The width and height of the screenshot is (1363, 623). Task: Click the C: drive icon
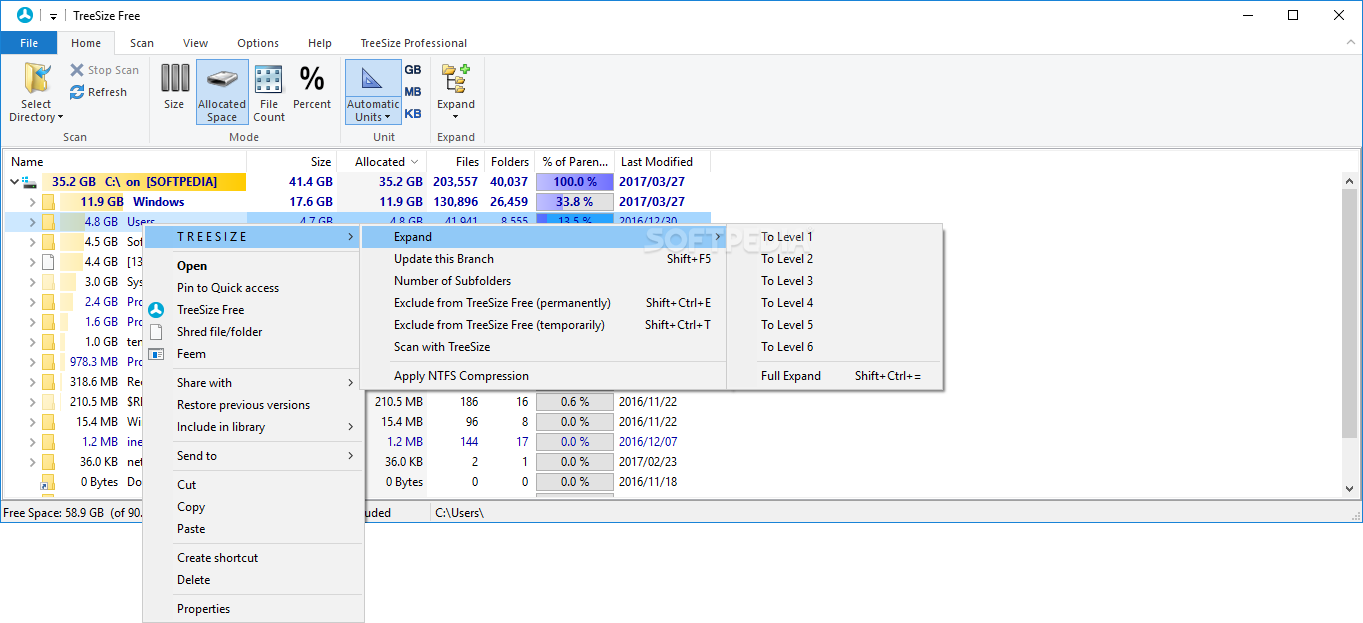(x=30, y=182)
